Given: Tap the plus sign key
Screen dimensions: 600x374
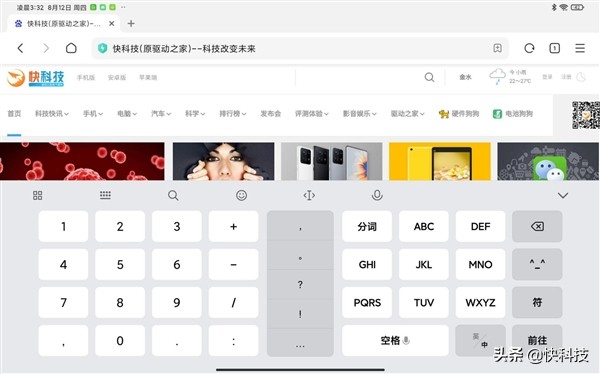Looking at the screenshot, I should (x=233, y=226).
